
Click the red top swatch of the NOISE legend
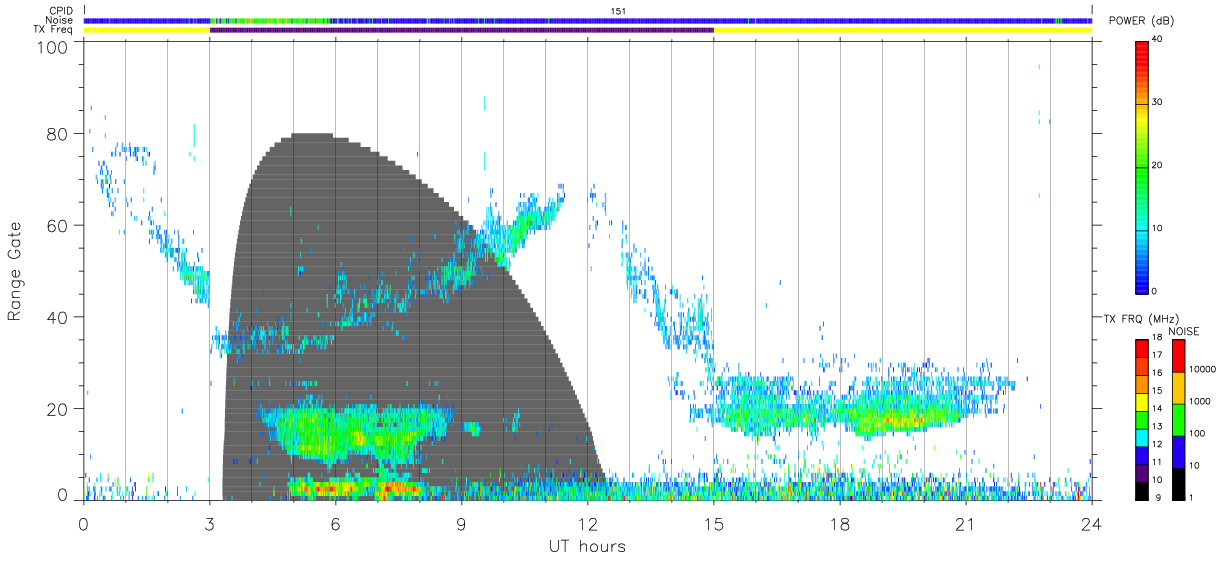(1178, 356)
